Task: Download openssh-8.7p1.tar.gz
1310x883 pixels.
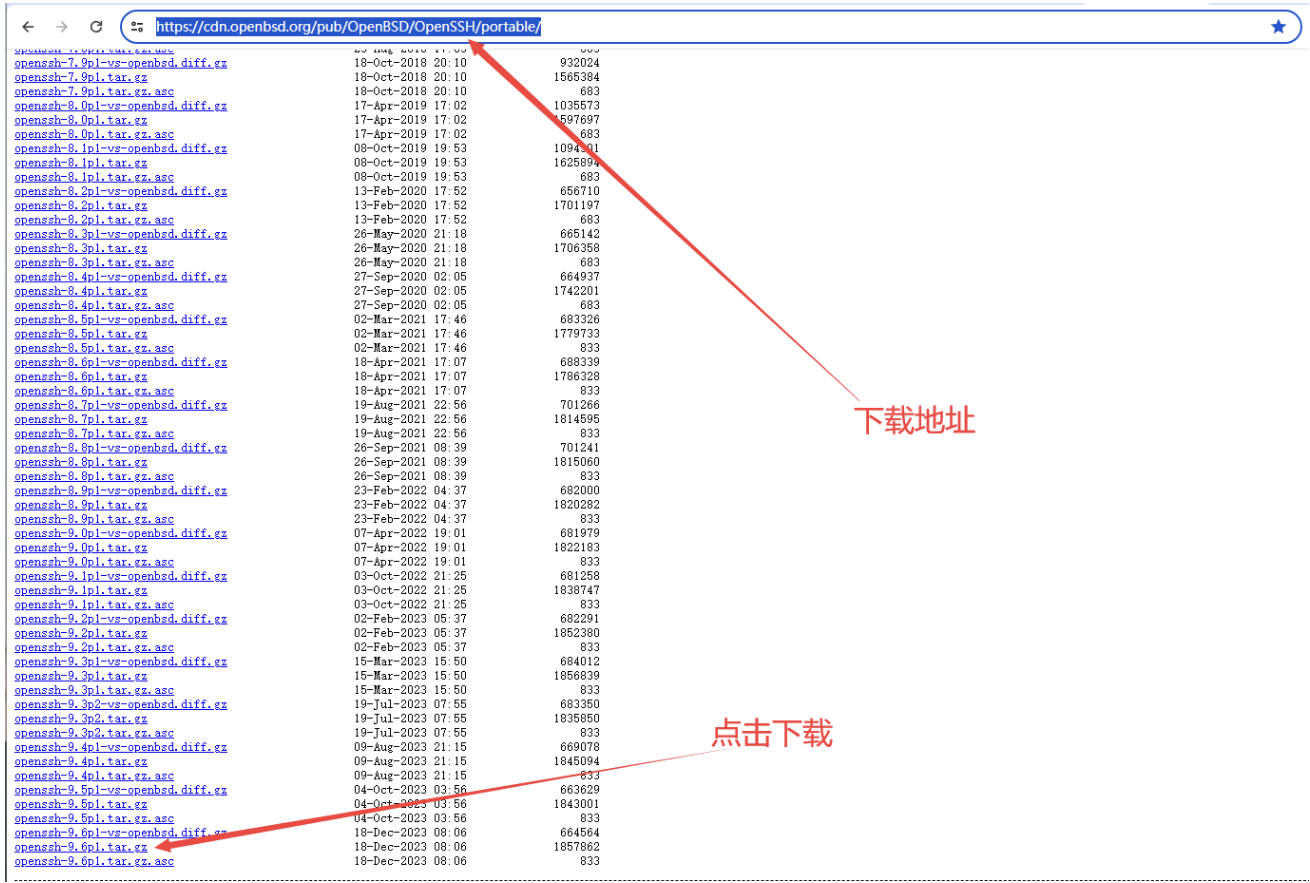Action: click(81, 419)
